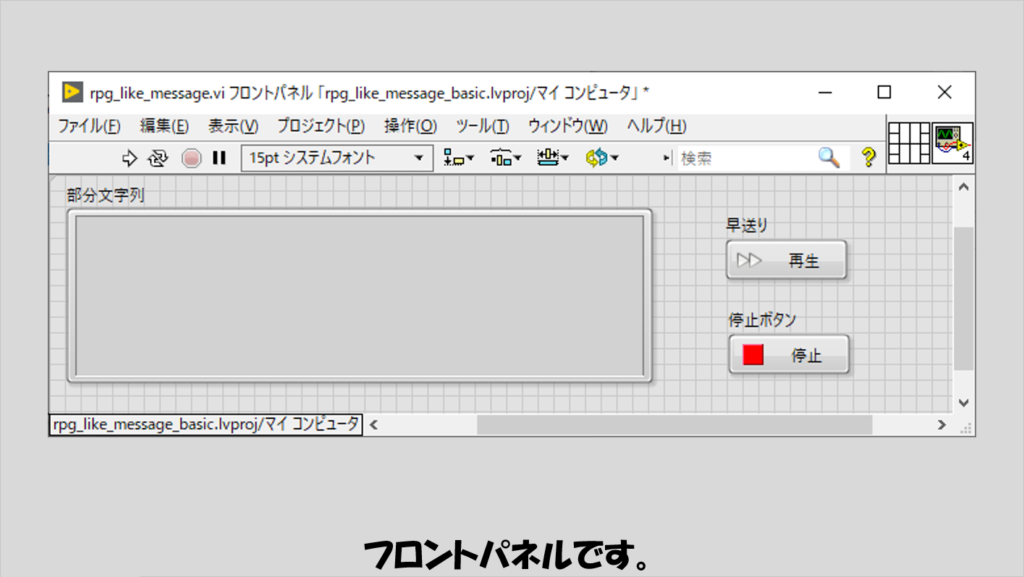Open the Reorder dropdown in toolbar

click(602, 158)
